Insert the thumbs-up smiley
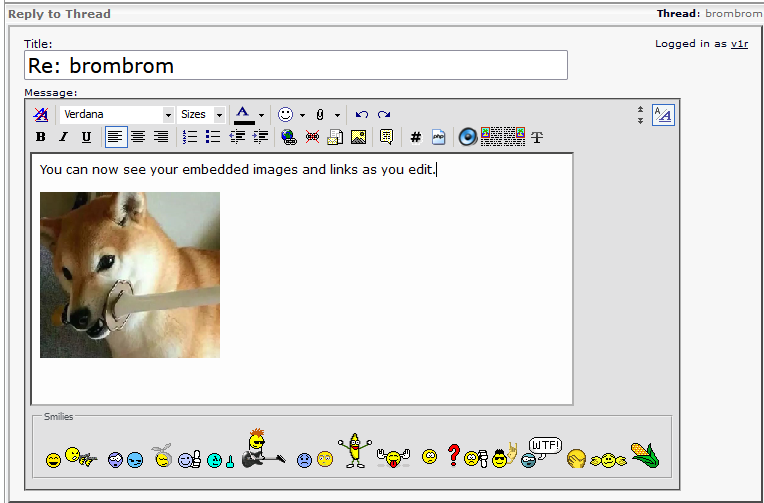The width and height of the screenshot is (764, 503). click(x=190, y=460)
